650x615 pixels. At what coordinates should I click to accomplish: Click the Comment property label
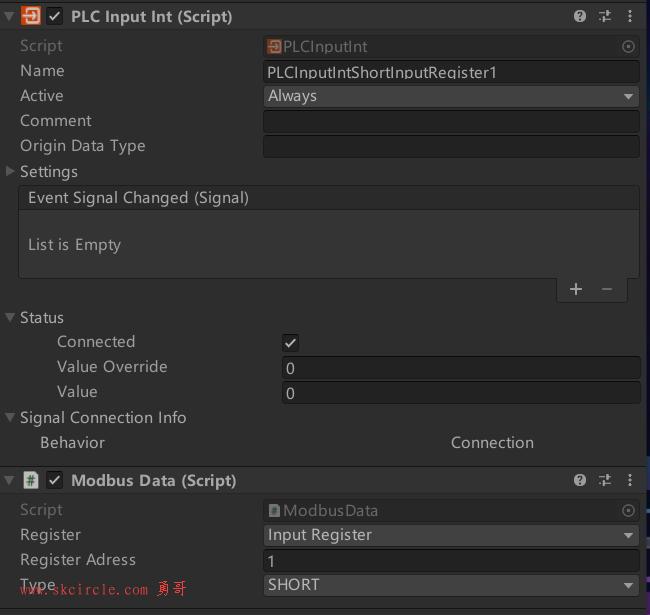[56, 121]
